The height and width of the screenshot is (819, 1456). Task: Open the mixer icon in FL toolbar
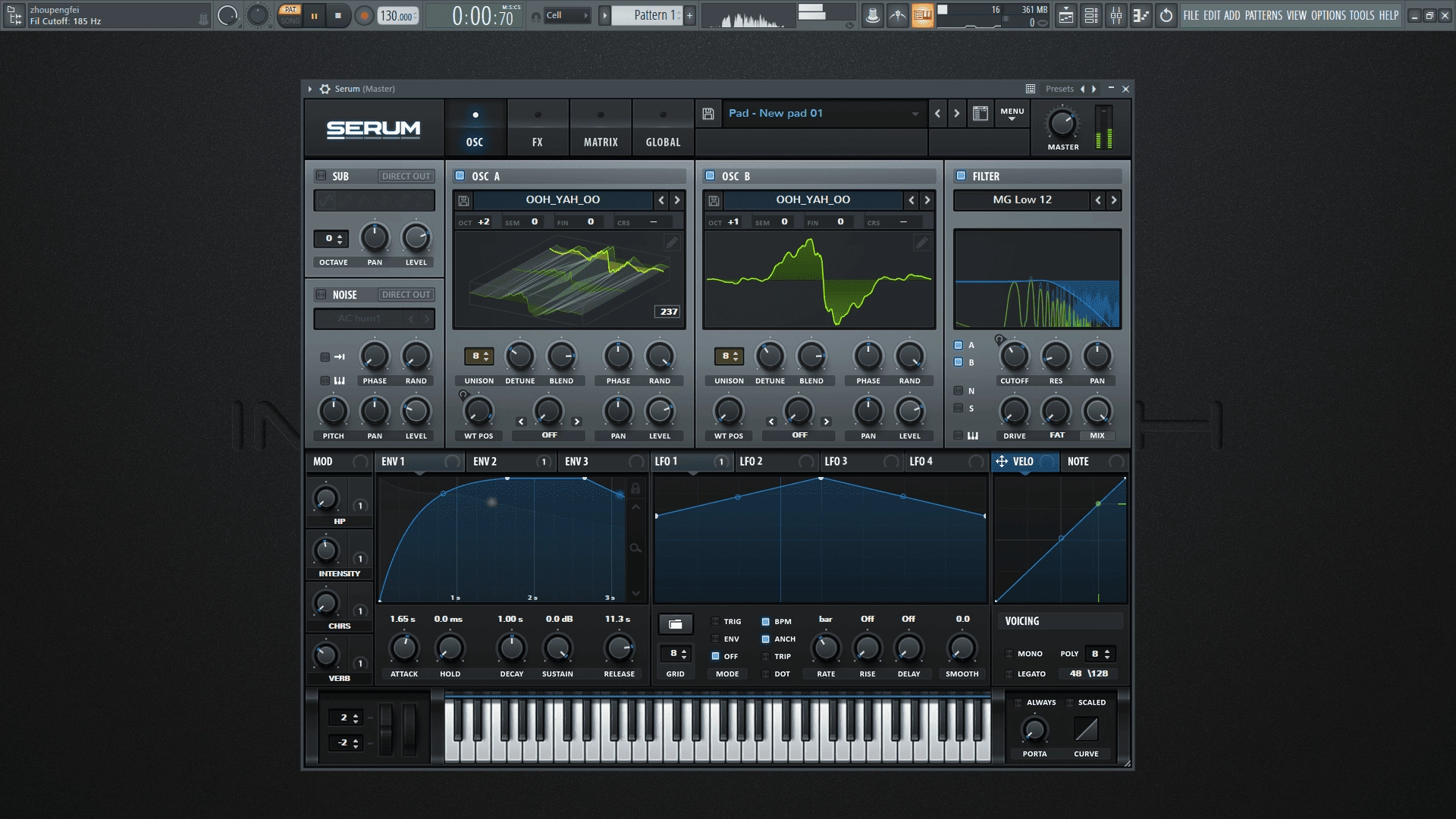click(x=1116, y=15)
